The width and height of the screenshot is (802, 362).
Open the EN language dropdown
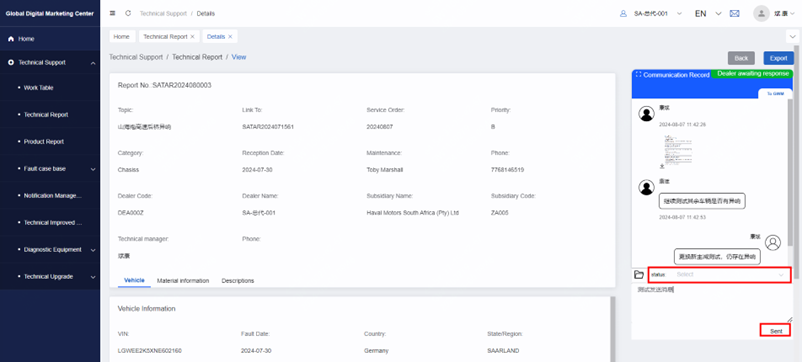(x=707, y=14)
